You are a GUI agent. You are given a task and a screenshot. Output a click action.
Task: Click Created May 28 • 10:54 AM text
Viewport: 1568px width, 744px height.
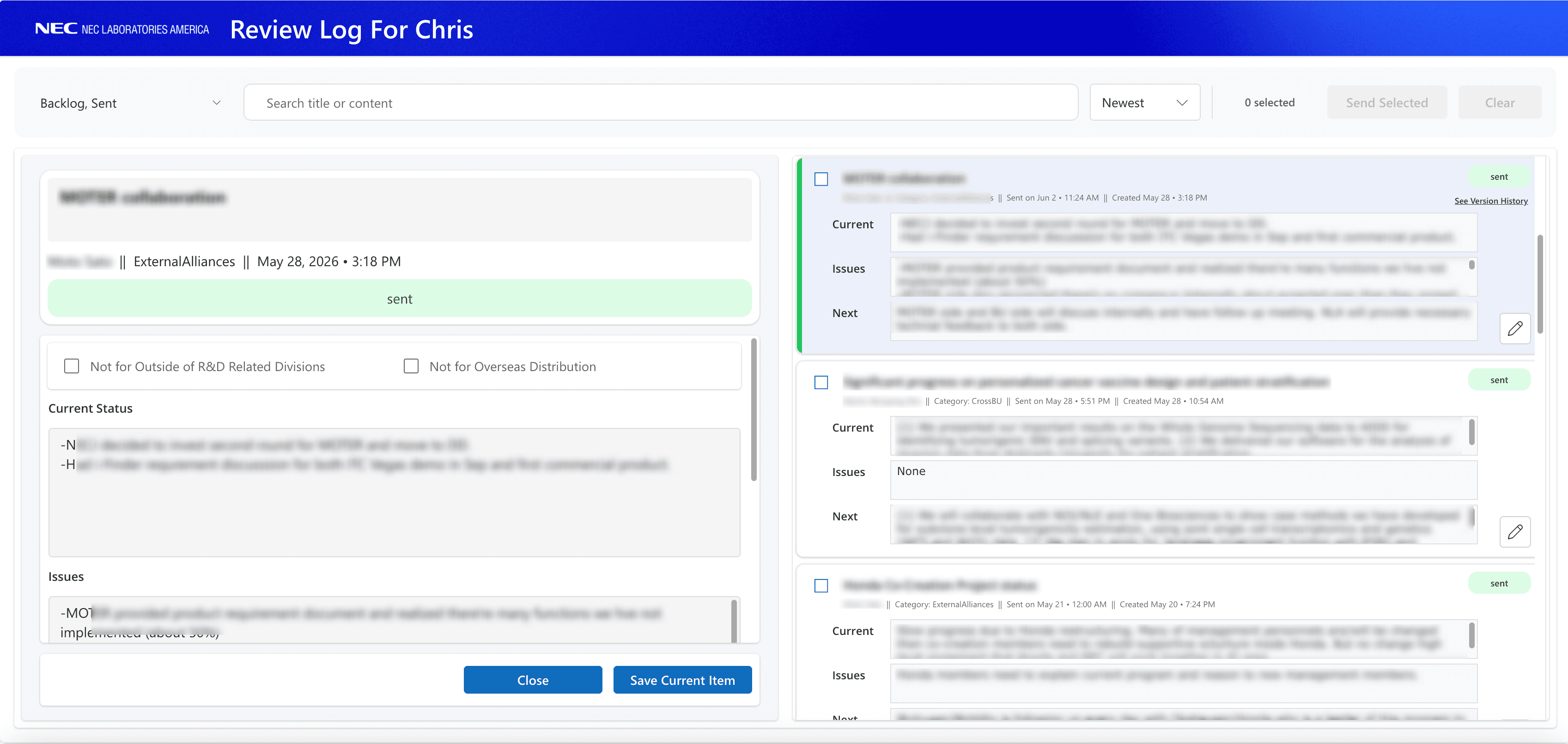(1173, 401)
